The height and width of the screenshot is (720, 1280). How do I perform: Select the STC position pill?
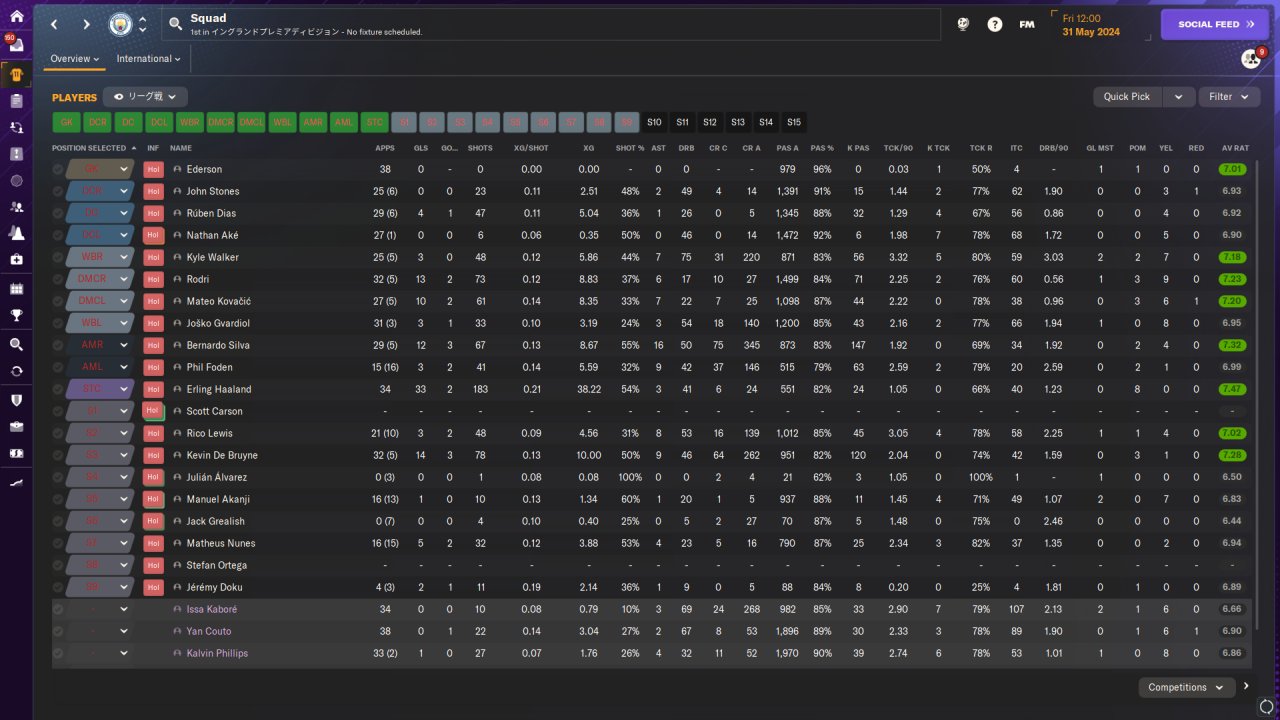[x=375, y=122]
